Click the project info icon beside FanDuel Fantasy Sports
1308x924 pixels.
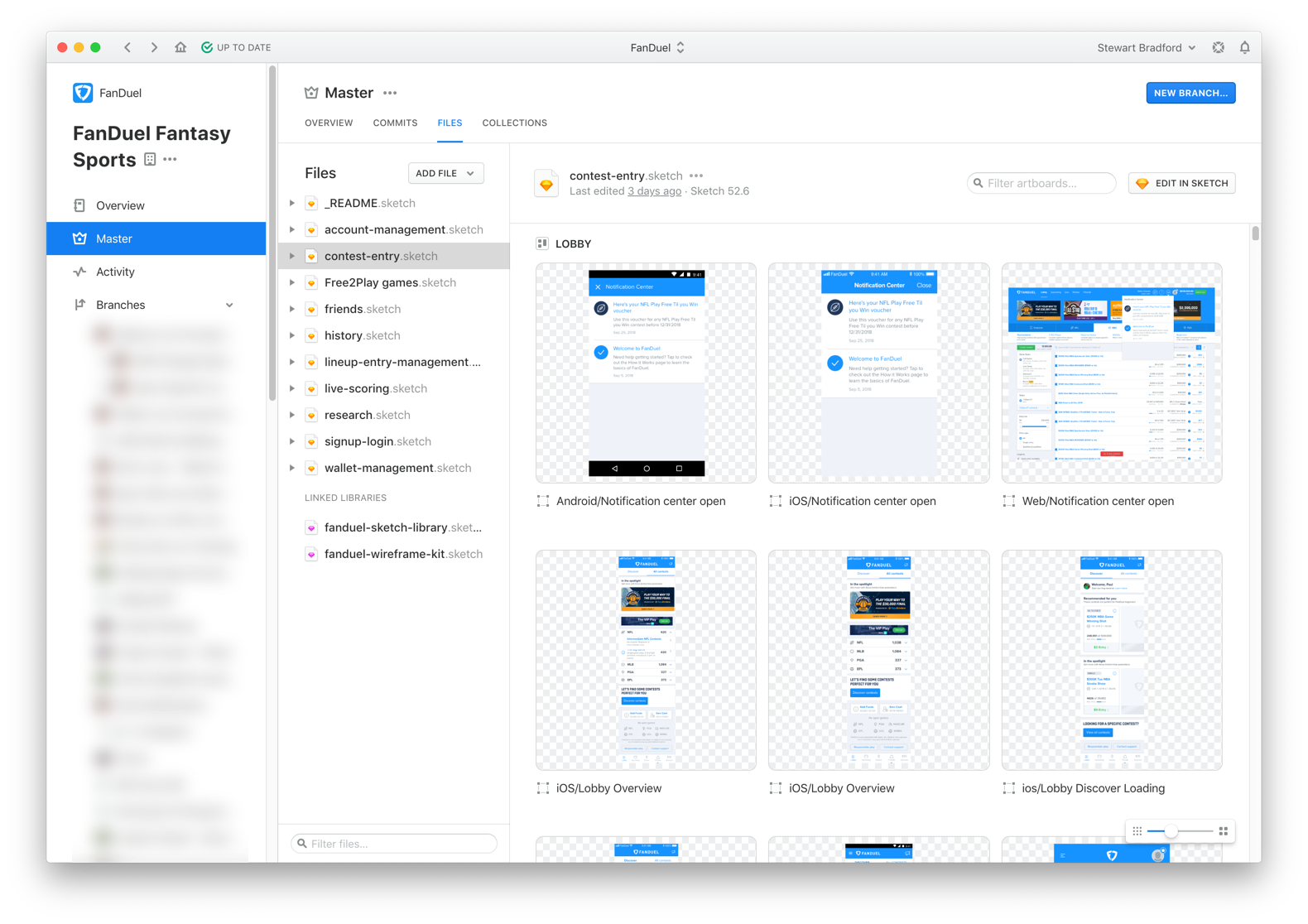click(150, 159)
